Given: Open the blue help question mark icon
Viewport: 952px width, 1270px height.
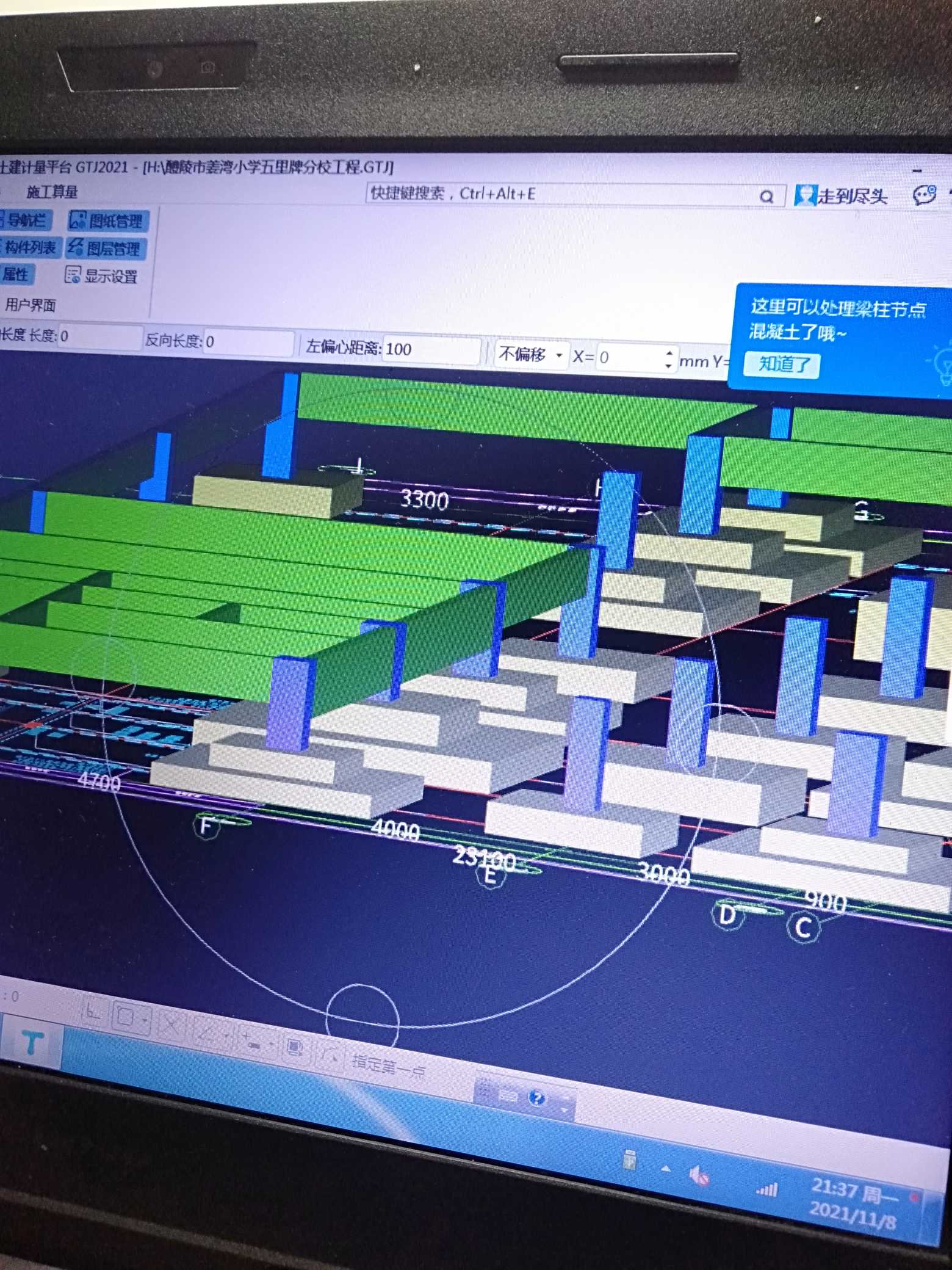Looking at the screenshot, I should click(x=537, y=1098).
